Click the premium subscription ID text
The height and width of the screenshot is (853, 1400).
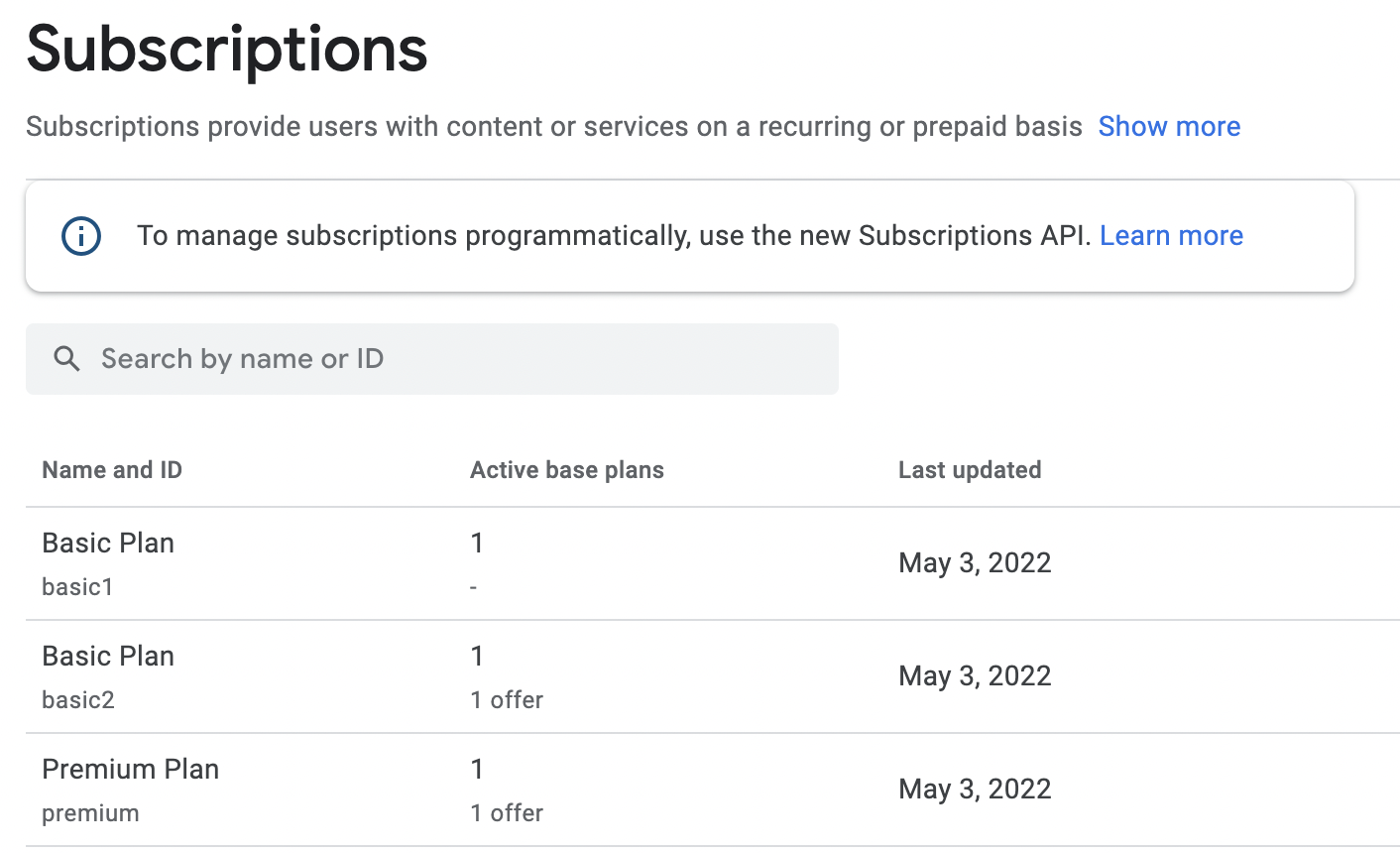90,813
